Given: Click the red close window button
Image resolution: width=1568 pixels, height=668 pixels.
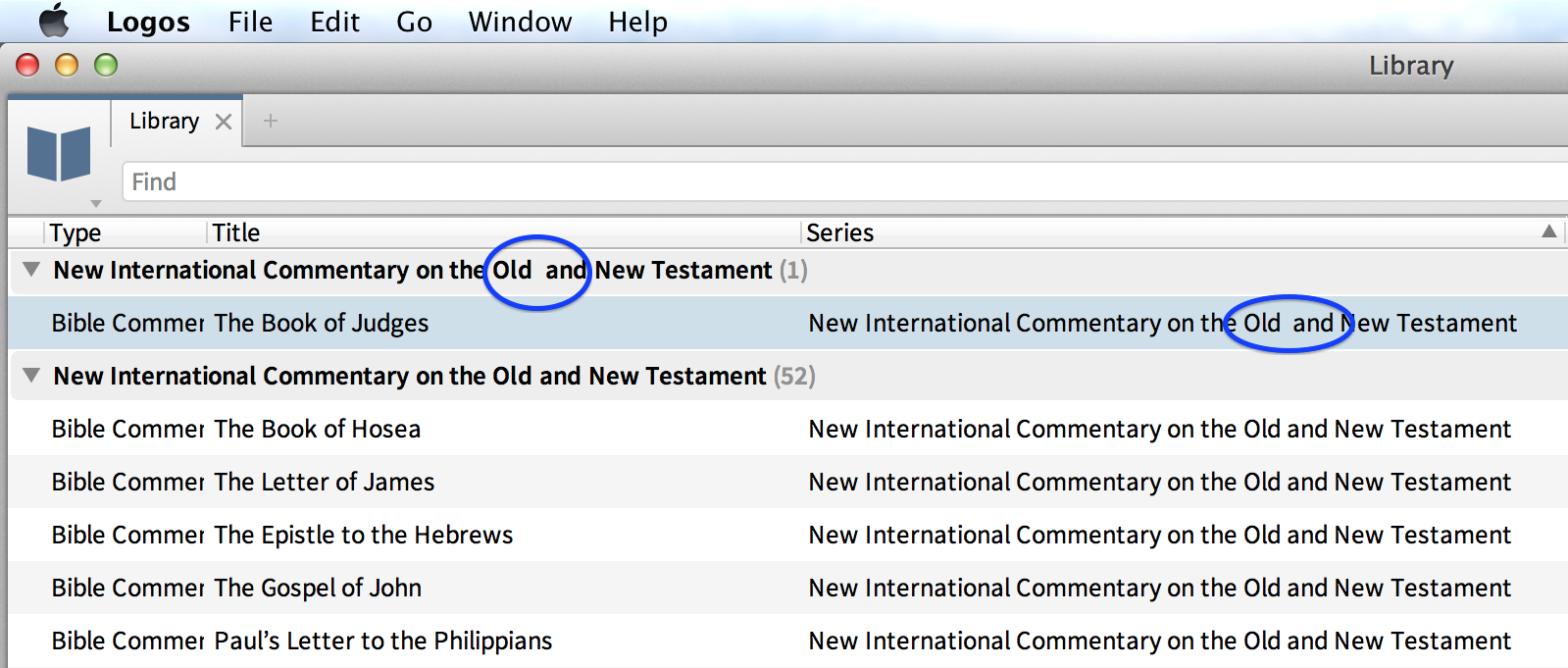Looking at the screenshot, I should click(x=27, y=65).
